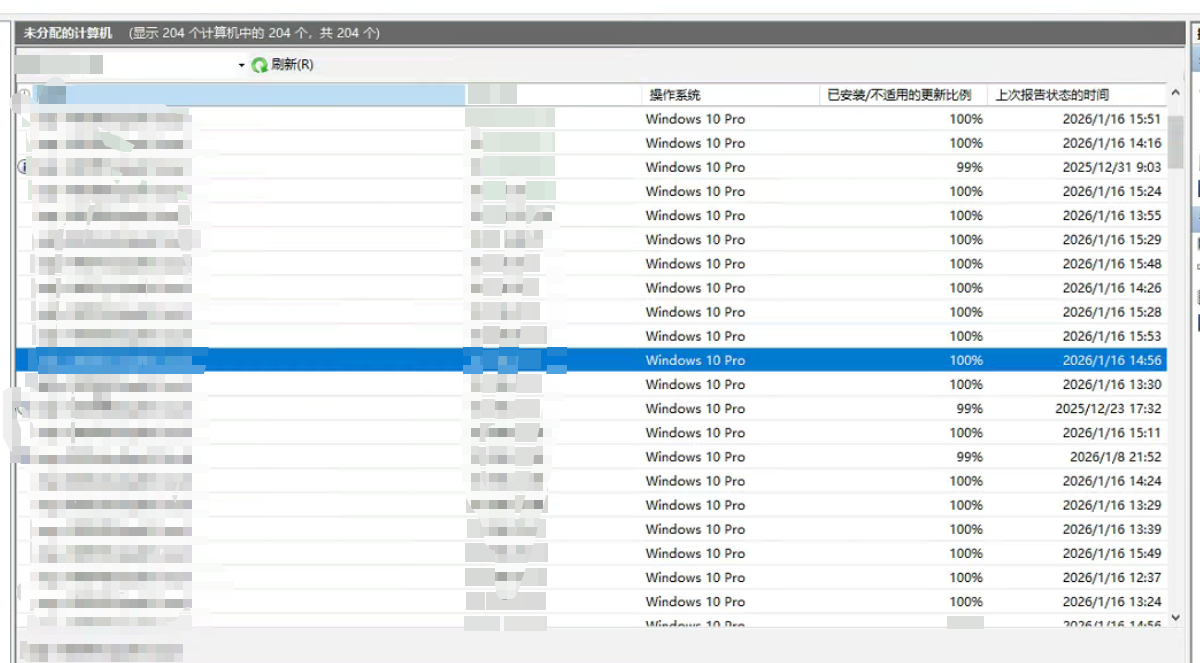Image resolution: width=1200 pixels, height=663 pixels.
Task: Click the list scrollbar down arrow
Action: (1176, 617)
